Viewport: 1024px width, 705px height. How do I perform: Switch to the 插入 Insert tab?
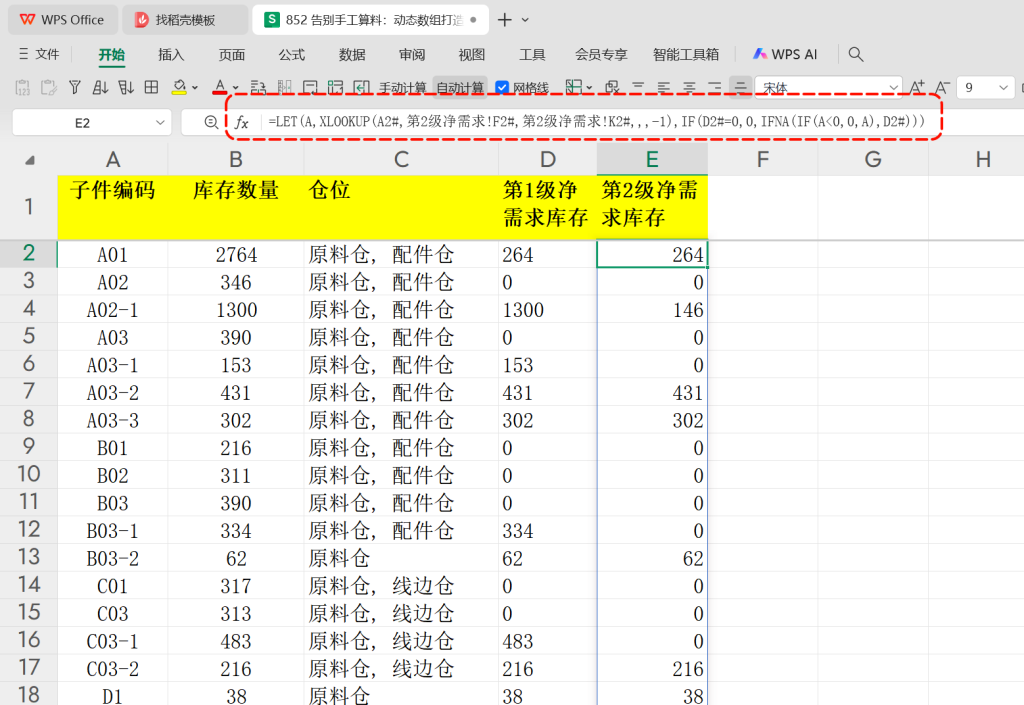(x=171, y=55)
